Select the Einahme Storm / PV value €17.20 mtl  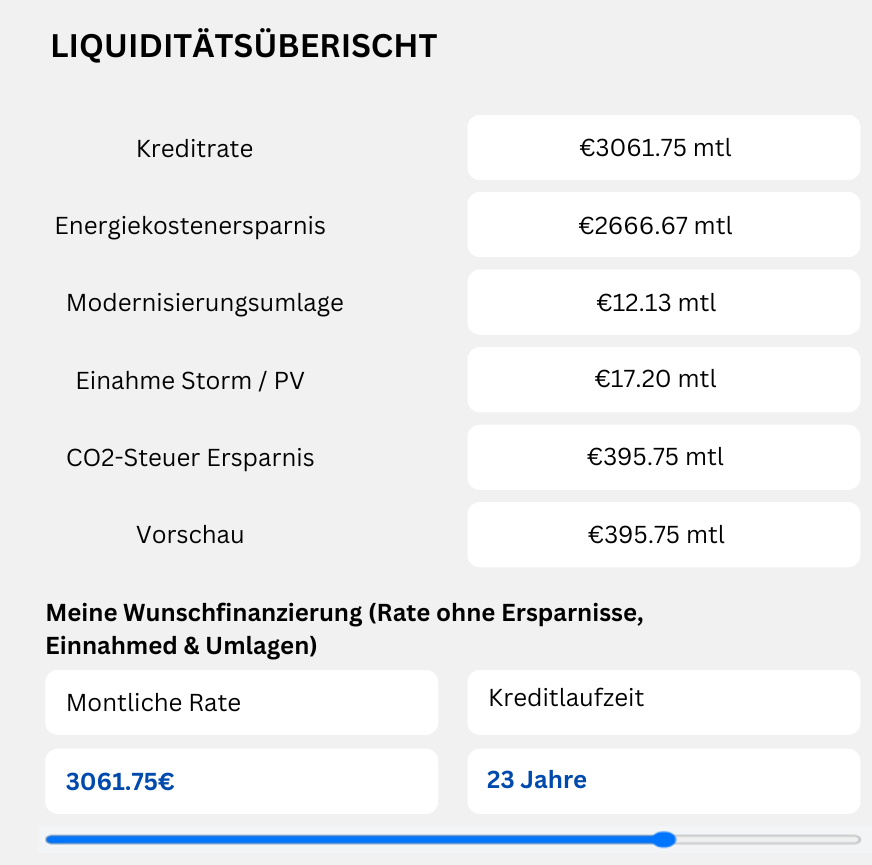[x=663, y=380]
